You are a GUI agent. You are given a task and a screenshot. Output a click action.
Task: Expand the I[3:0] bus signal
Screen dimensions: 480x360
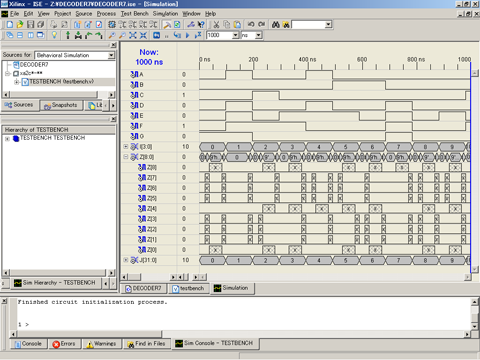click(126, 146)
